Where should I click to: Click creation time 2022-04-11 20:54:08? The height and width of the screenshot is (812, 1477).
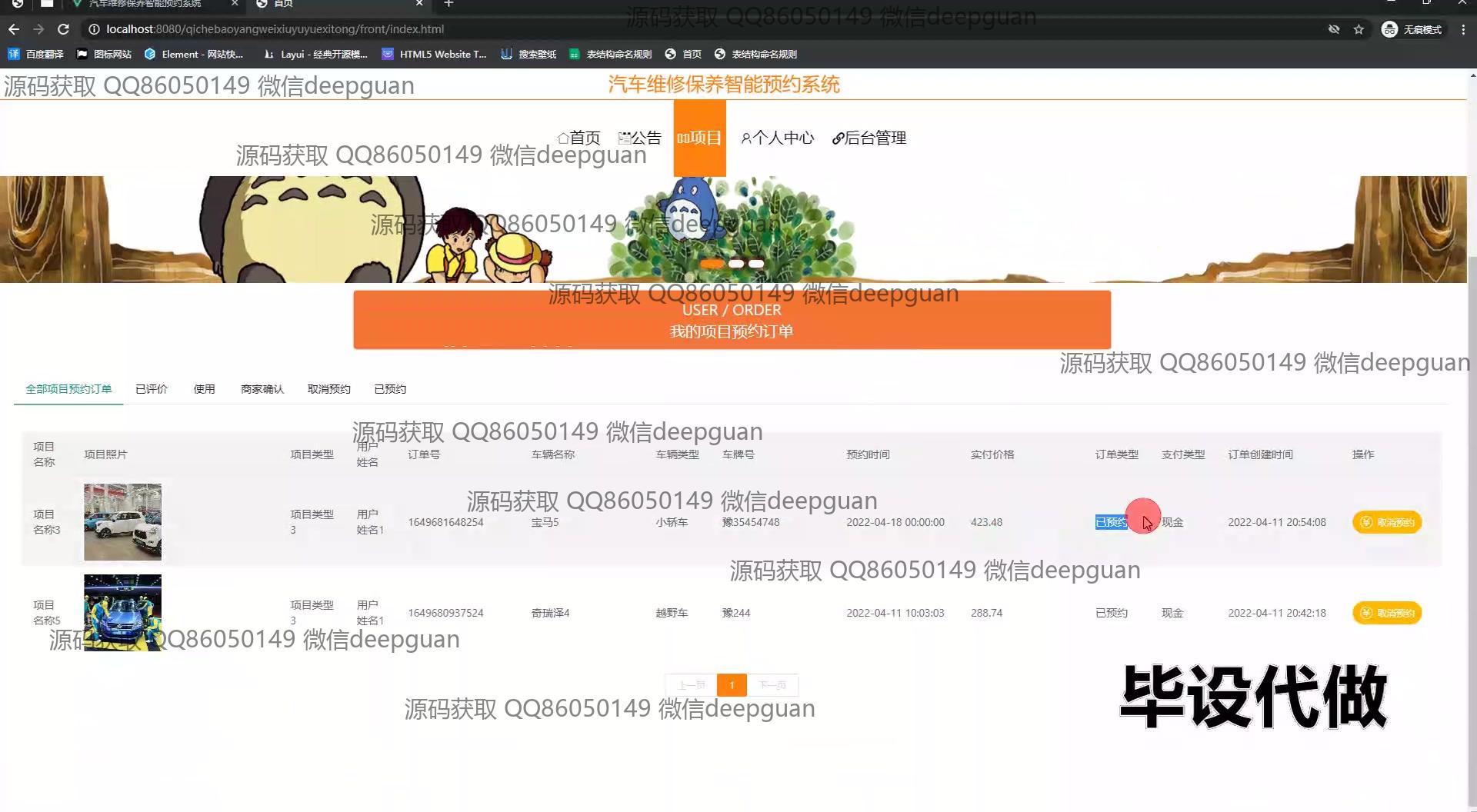(x=1277, y=522)
